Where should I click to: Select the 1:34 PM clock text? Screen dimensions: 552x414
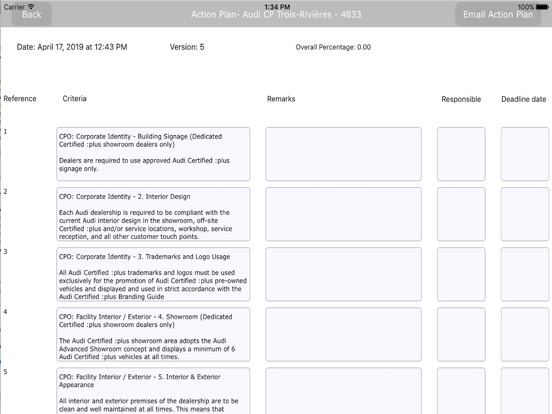tap(277, 7)
